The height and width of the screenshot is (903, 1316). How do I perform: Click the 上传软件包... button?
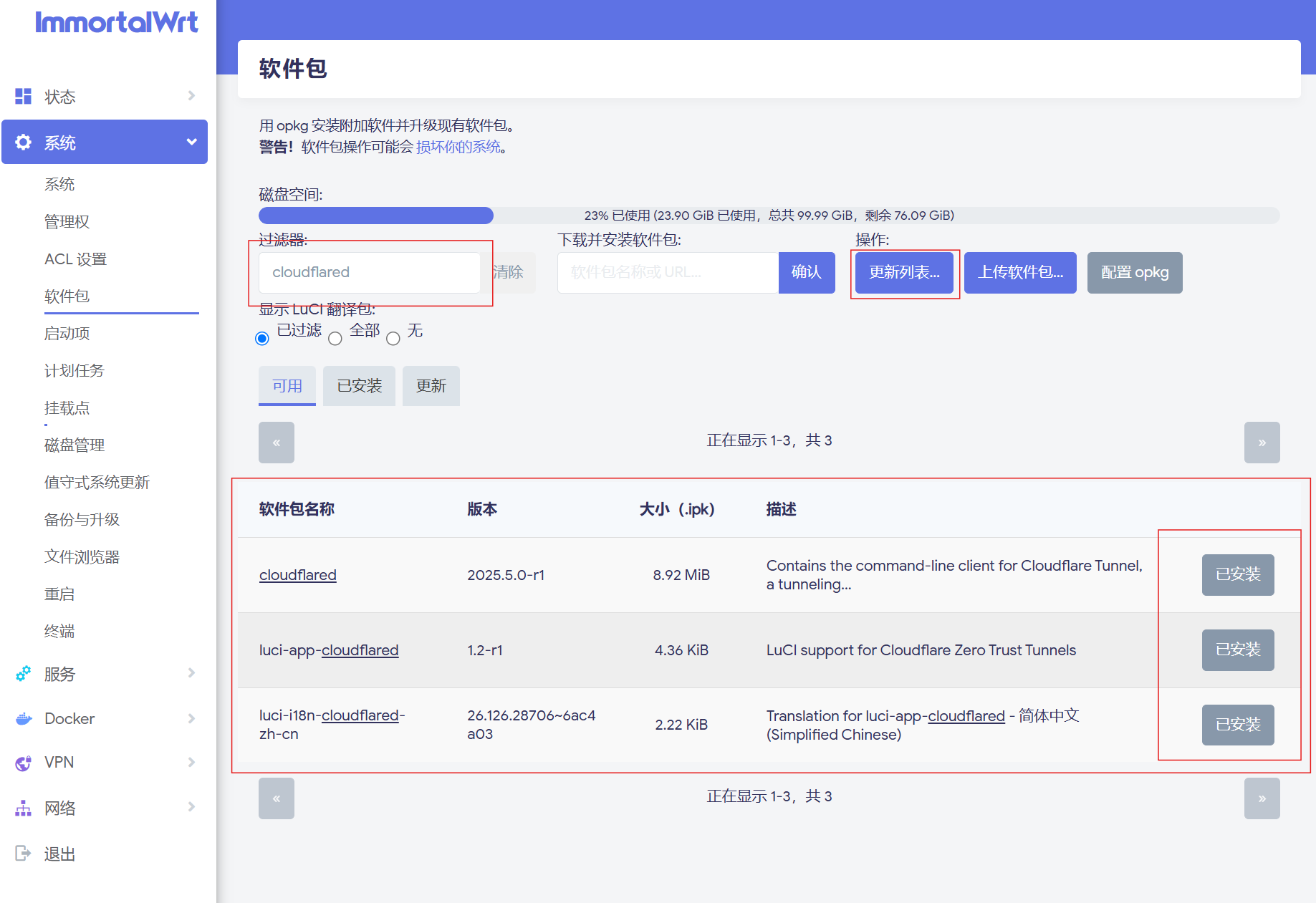[1020, 272]
